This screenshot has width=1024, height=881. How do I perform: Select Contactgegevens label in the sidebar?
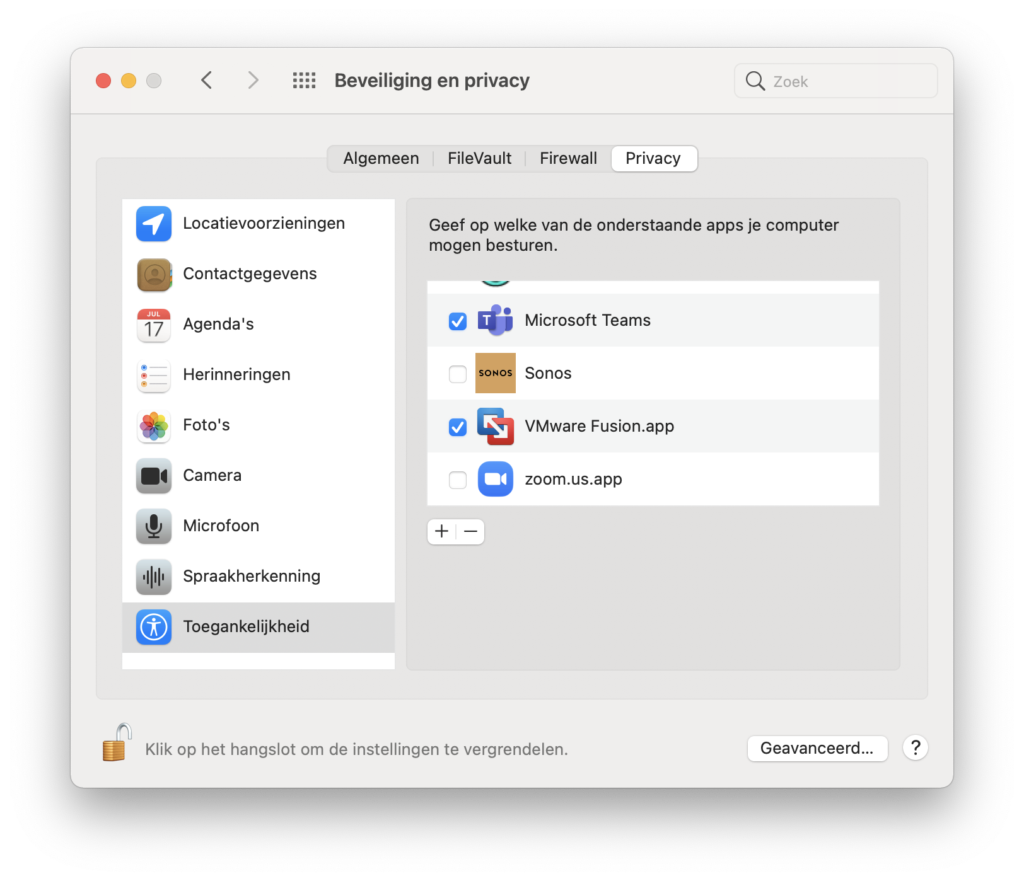(249, 274)
